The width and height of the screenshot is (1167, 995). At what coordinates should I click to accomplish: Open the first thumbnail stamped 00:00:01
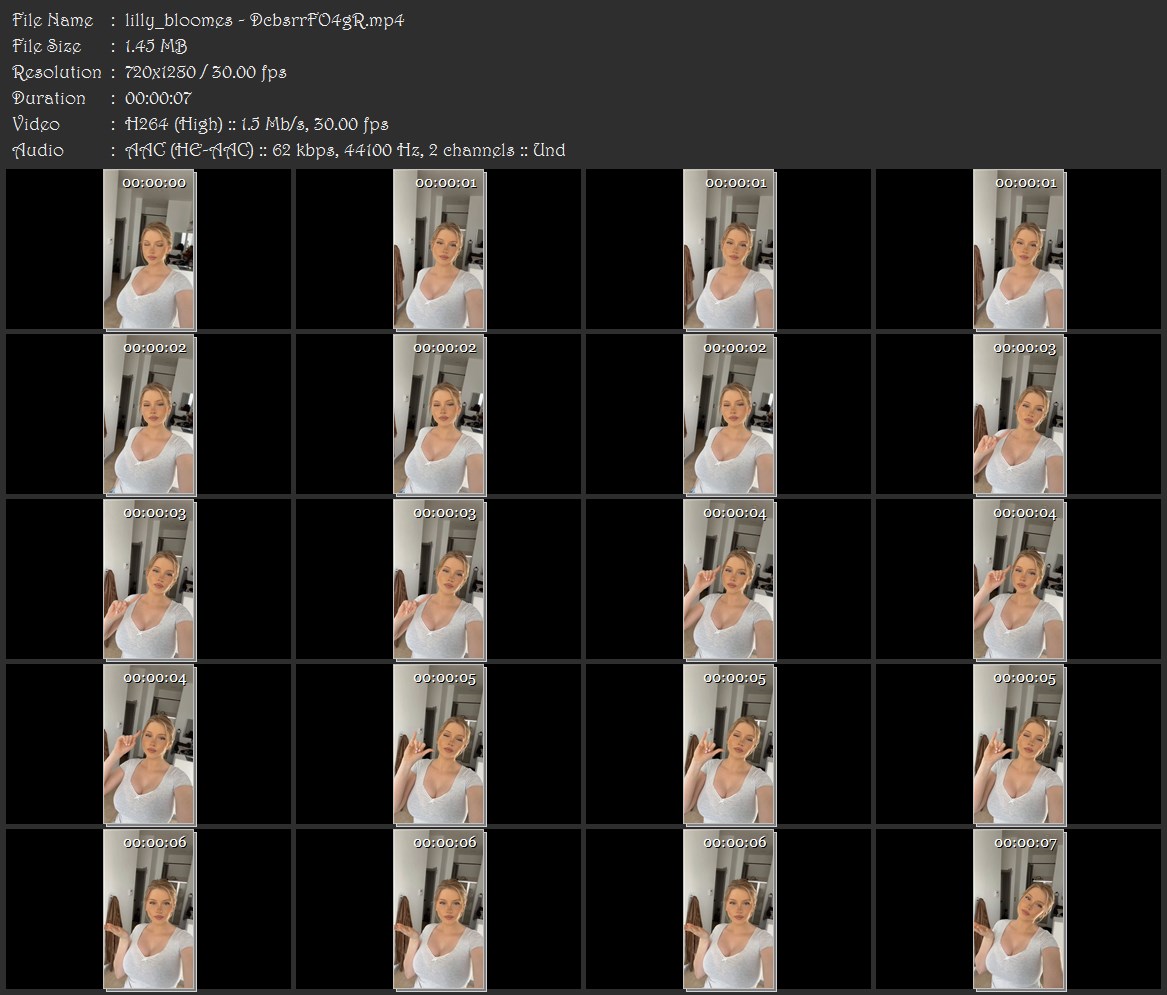tap(439, 249)
